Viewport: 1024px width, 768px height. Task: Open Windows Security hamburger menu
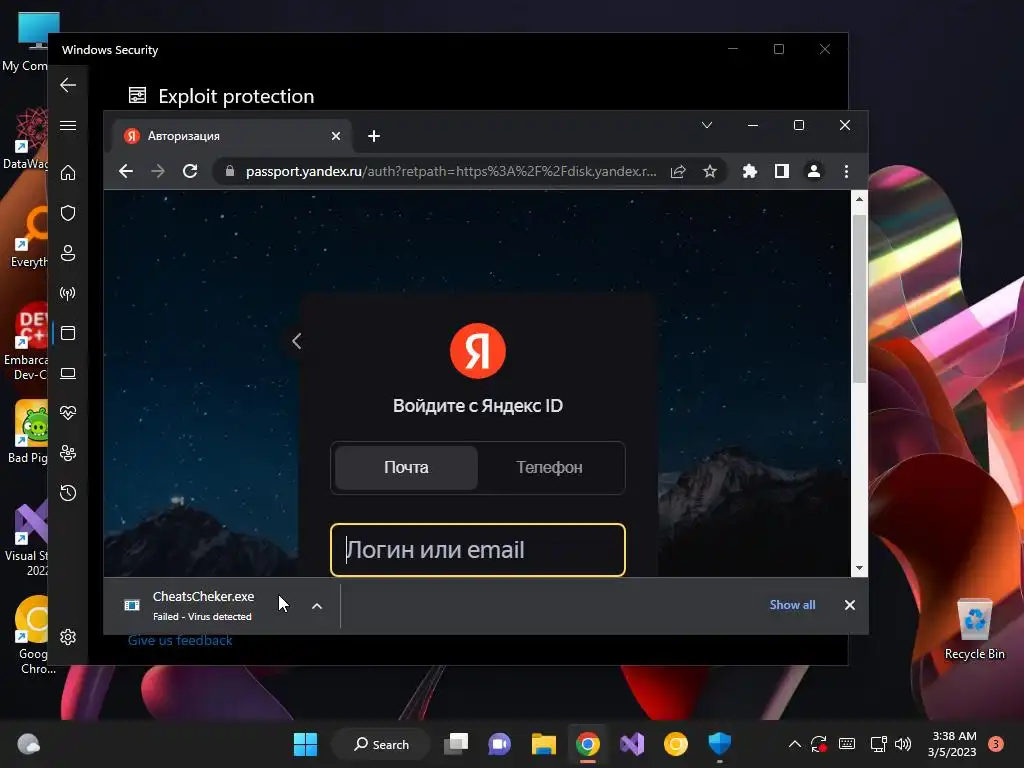coord(68,125)
